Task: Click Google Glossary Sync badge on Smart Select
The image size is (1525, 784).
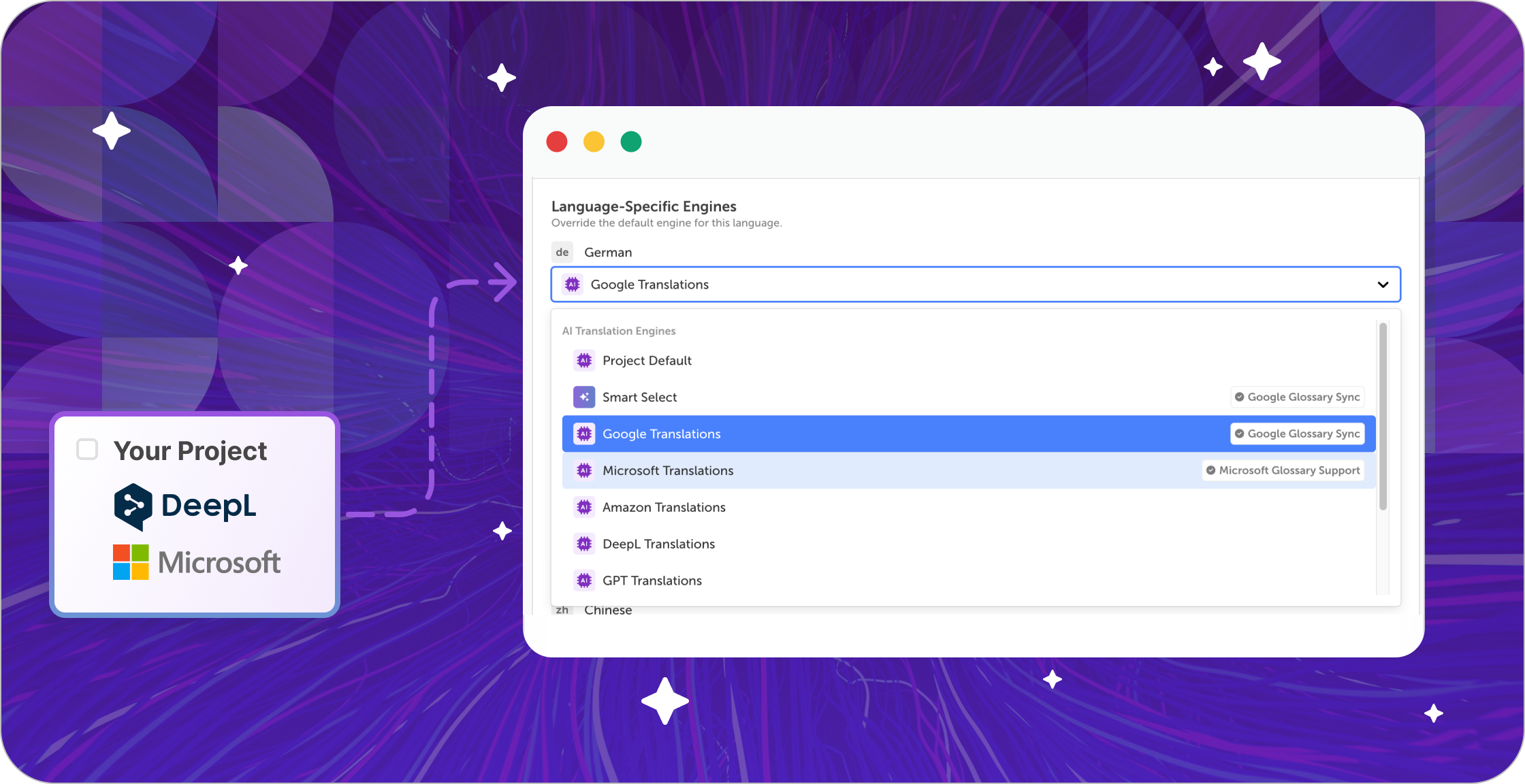Action: (x=1298, y=397)
